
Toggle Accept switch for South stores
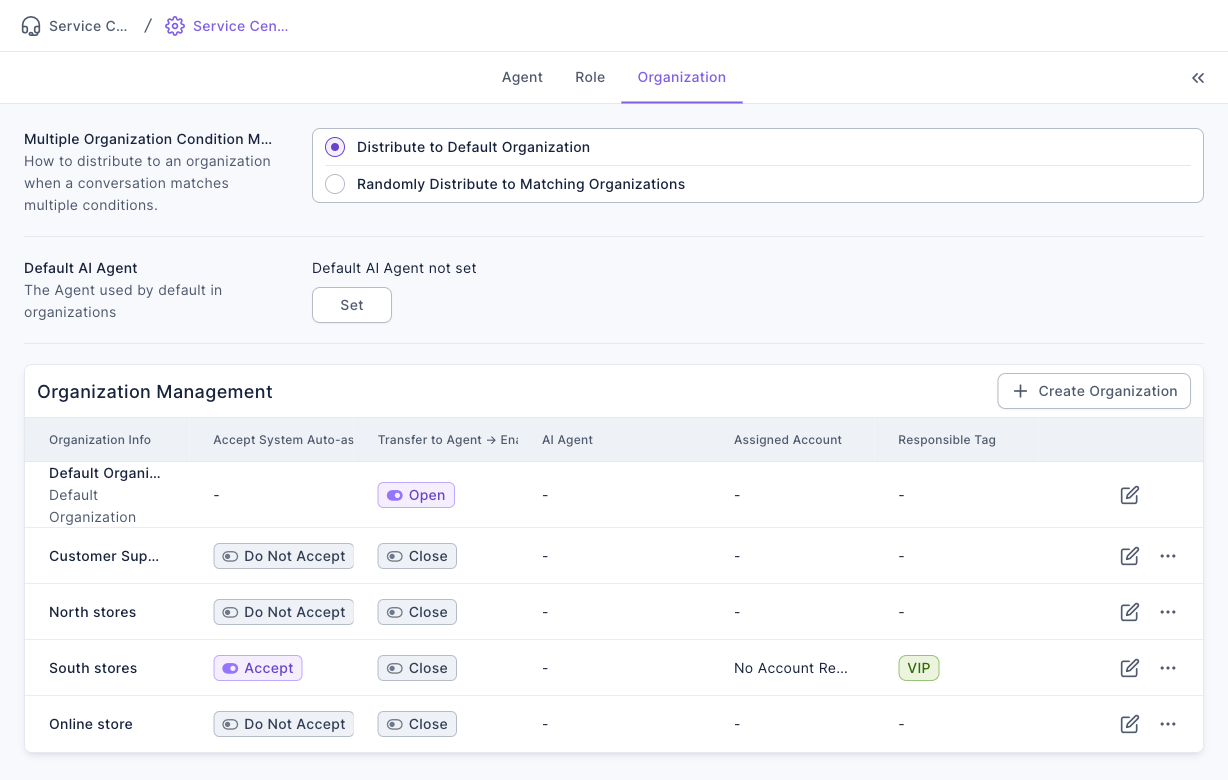(x=258, y=668)
